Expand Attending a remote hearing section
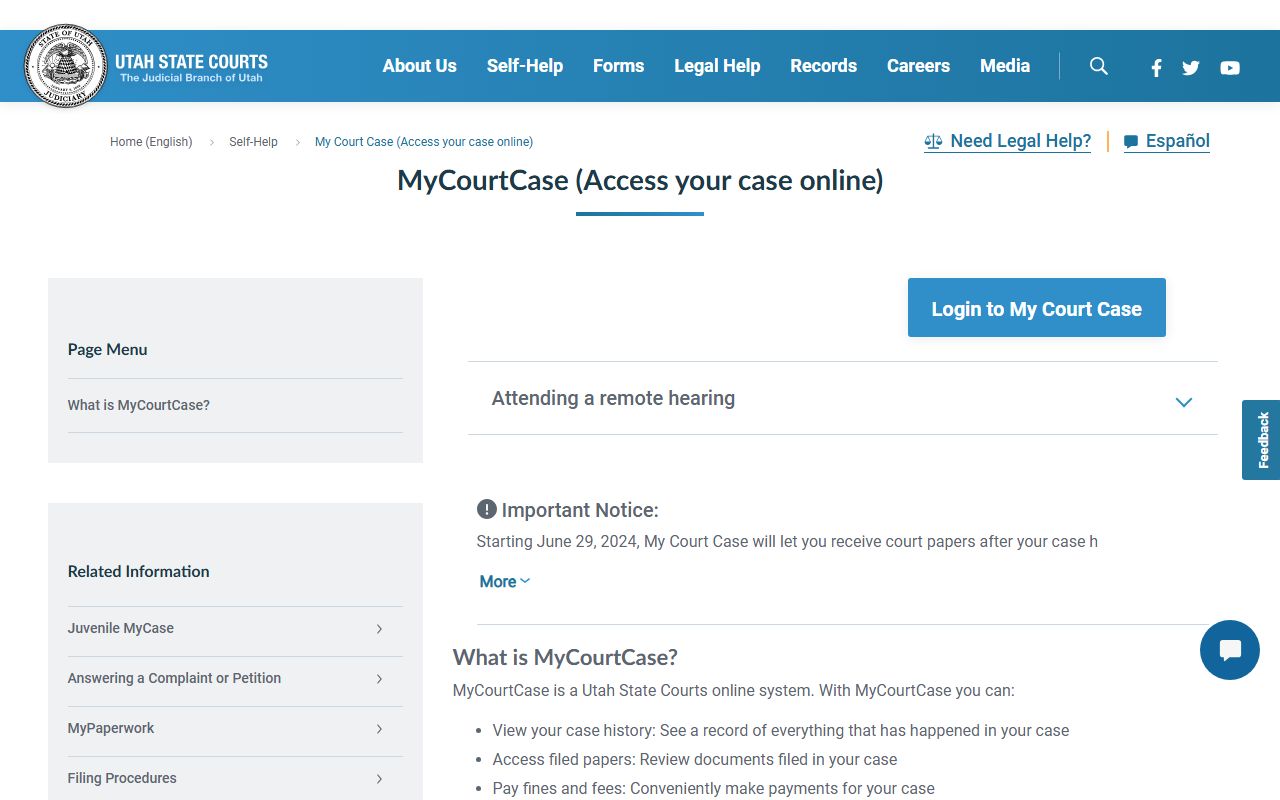 [843, 398]
